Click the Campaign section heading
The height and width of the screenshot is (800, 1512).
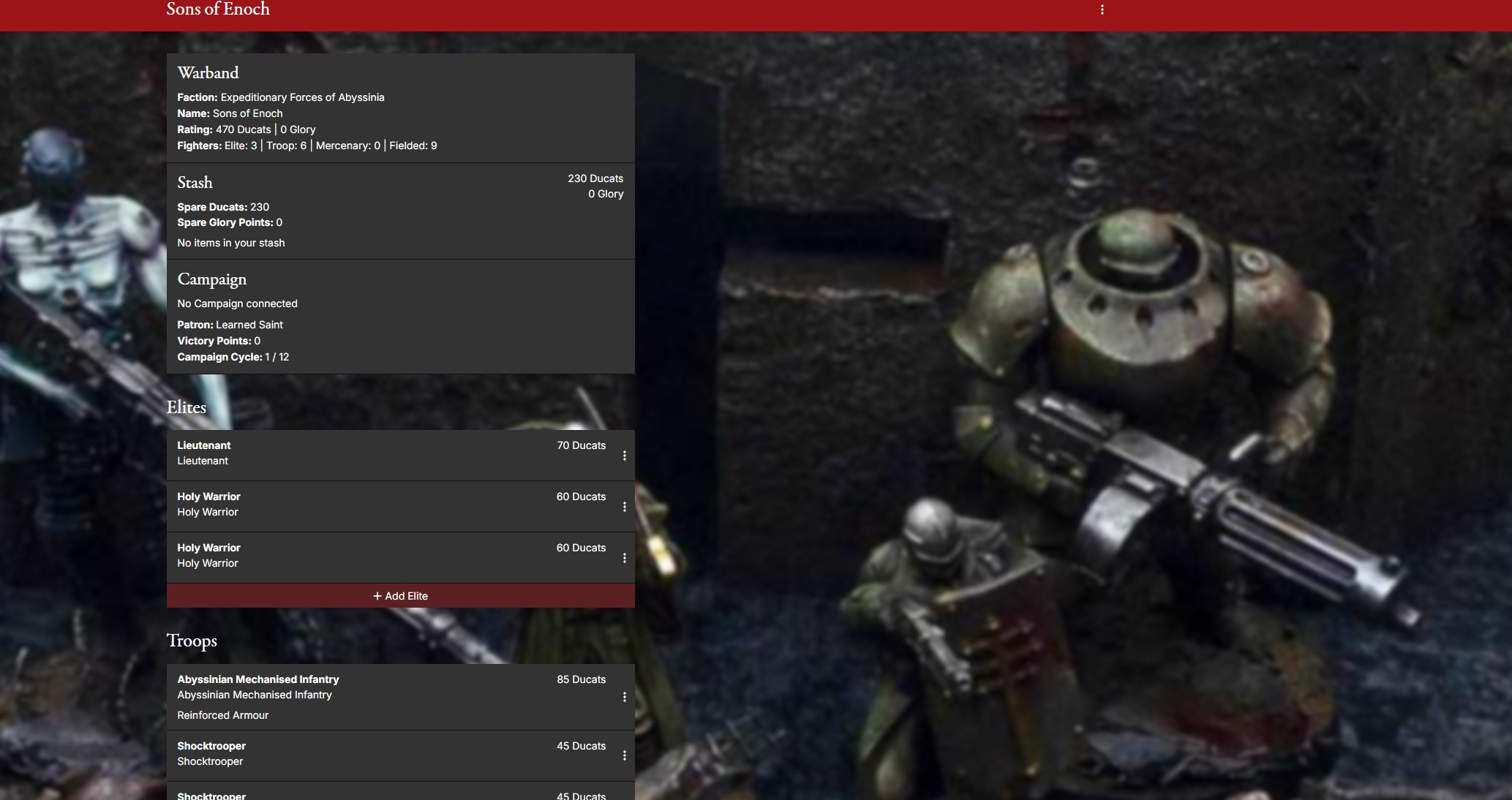(x=212, y=279)
